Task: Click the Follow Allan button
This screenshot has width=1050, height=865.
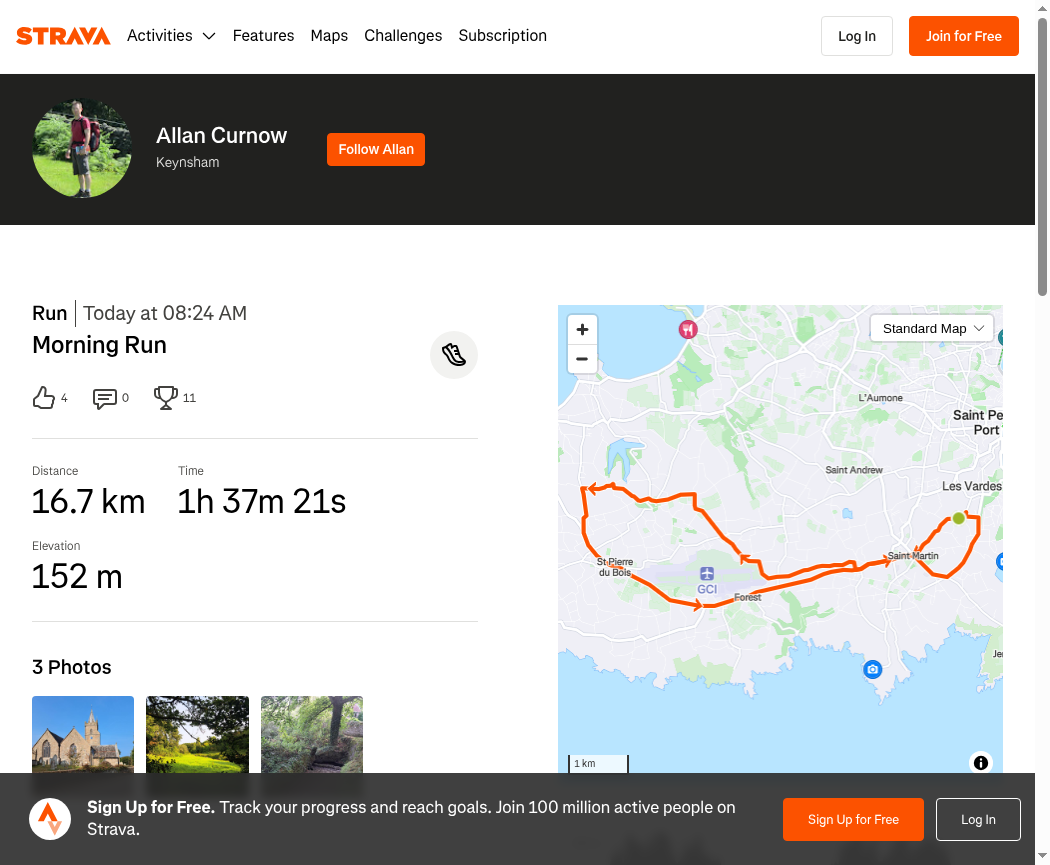Action: pos(376,149)
